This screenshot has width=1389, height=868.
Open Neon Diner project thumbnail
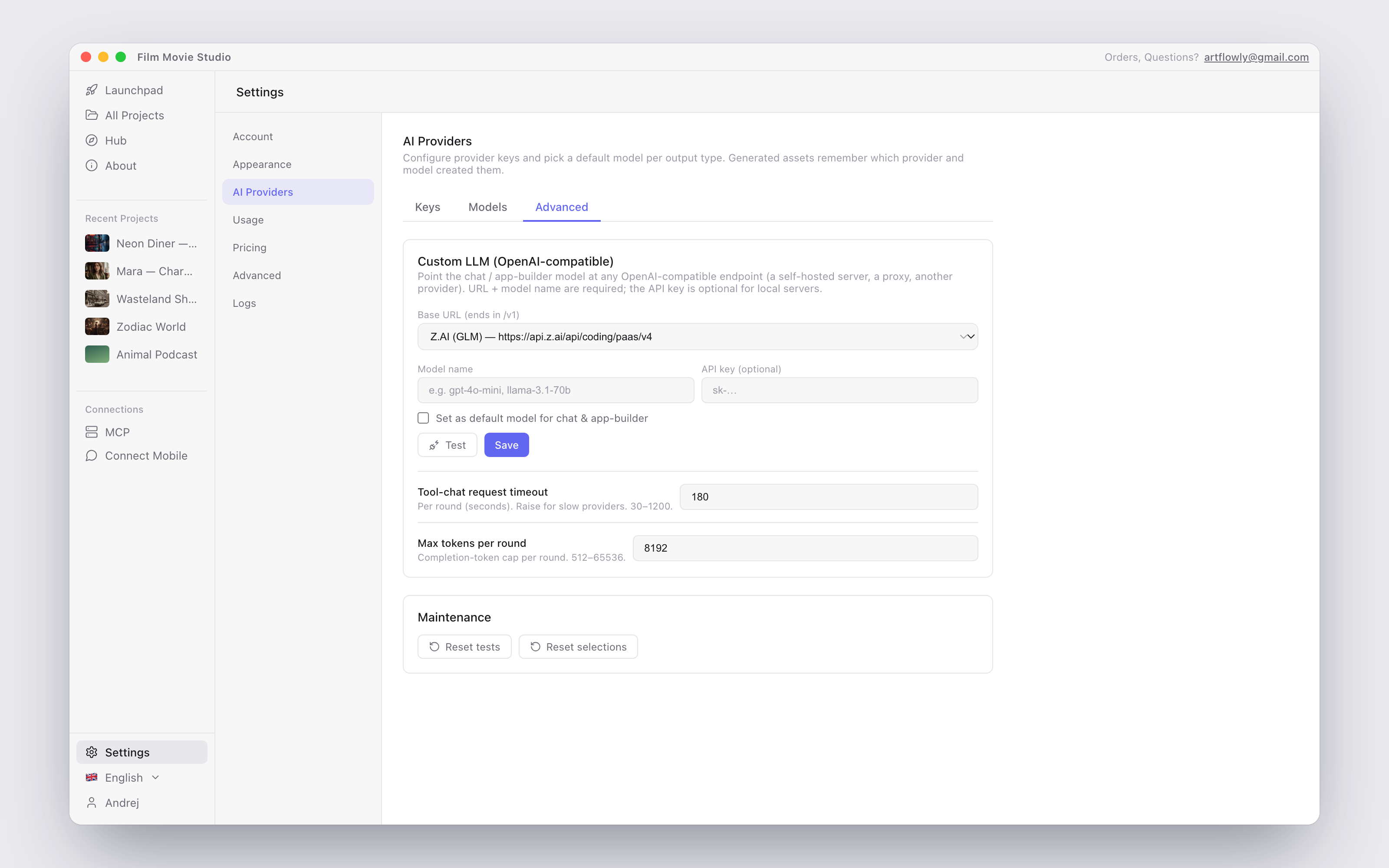click(97, 243)
